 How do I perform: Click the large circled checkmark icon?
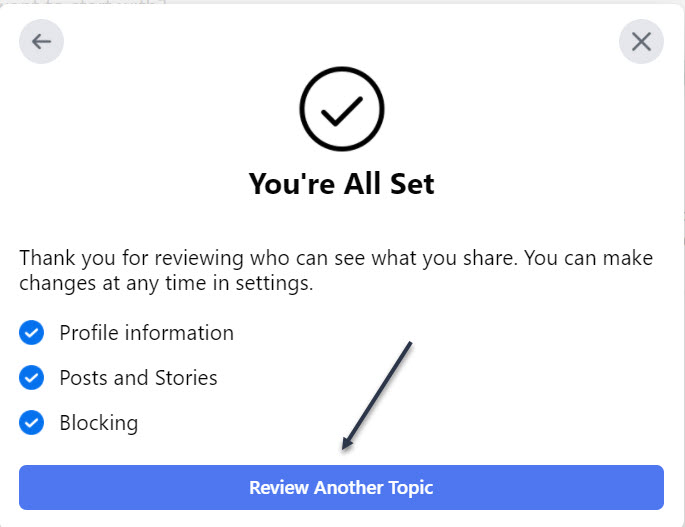pyautogui.click(x=342, y=112)
